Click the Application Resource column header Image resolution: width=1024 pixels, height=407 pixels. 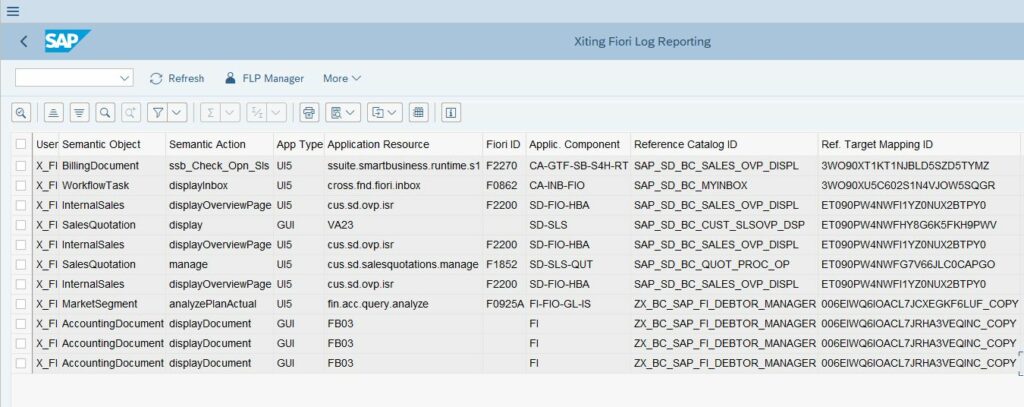click(x=403, y=144)
